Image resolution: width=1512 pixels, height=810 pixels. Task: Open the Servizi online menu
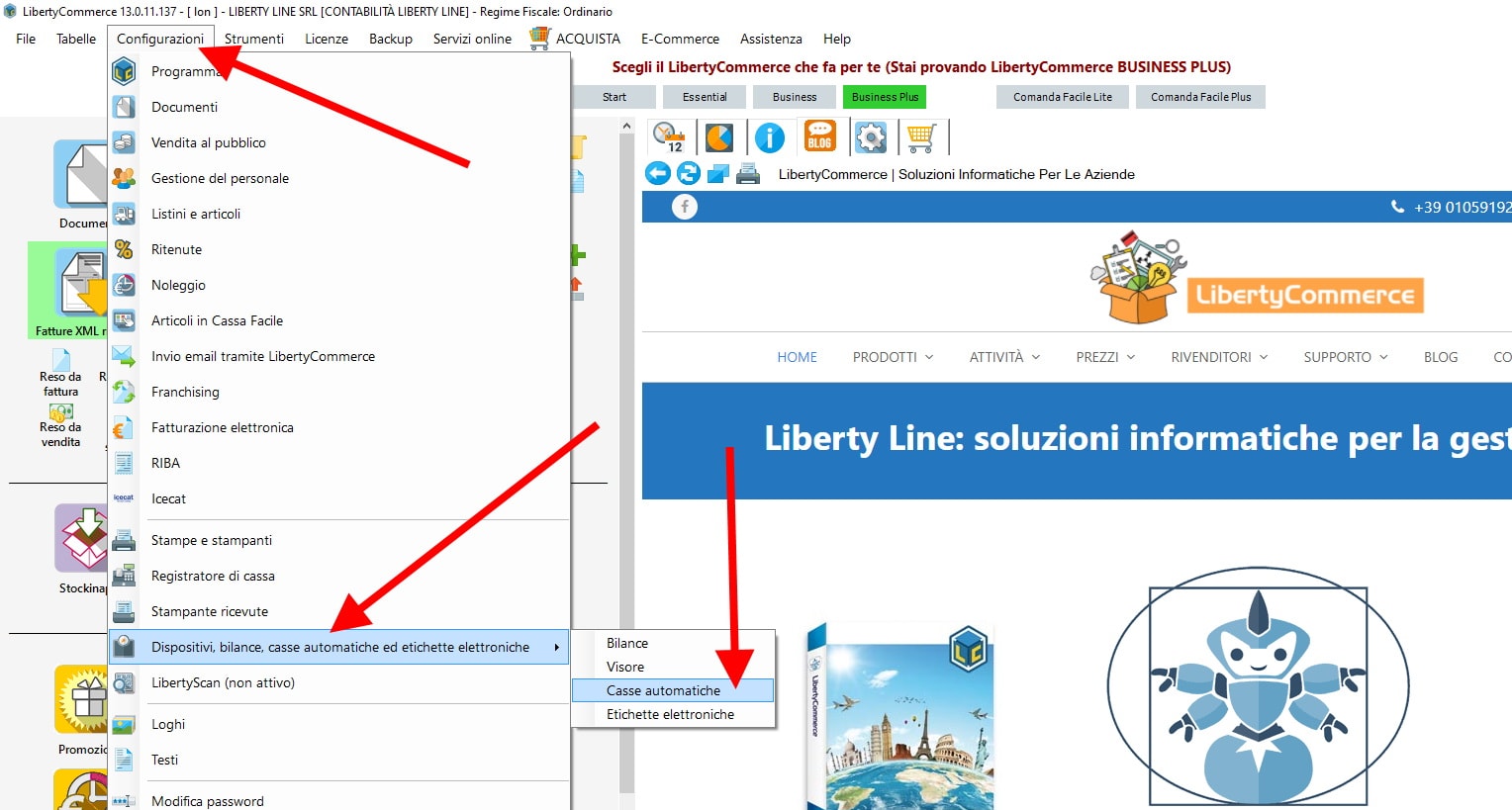[472, 39]
